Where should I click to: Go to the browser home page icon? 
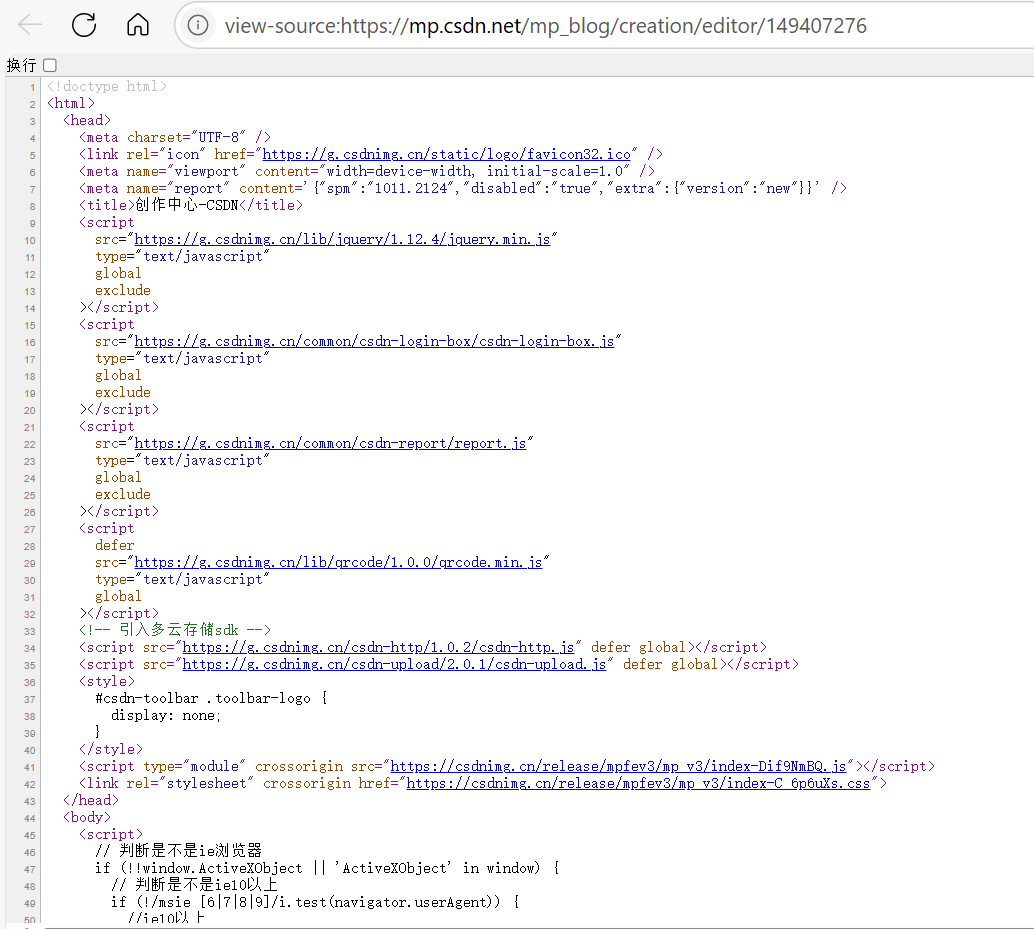(138, 26)
